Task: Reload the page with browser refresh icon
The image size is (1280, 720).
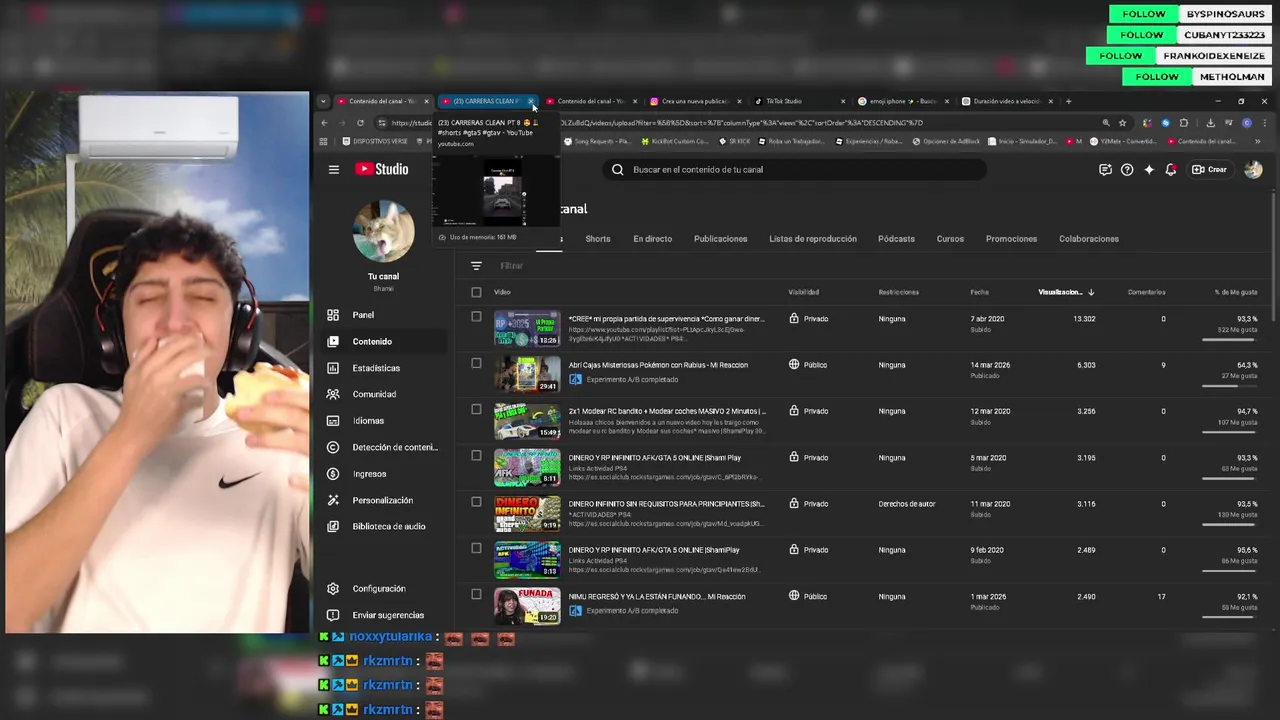Action: [x=360, y=123]
